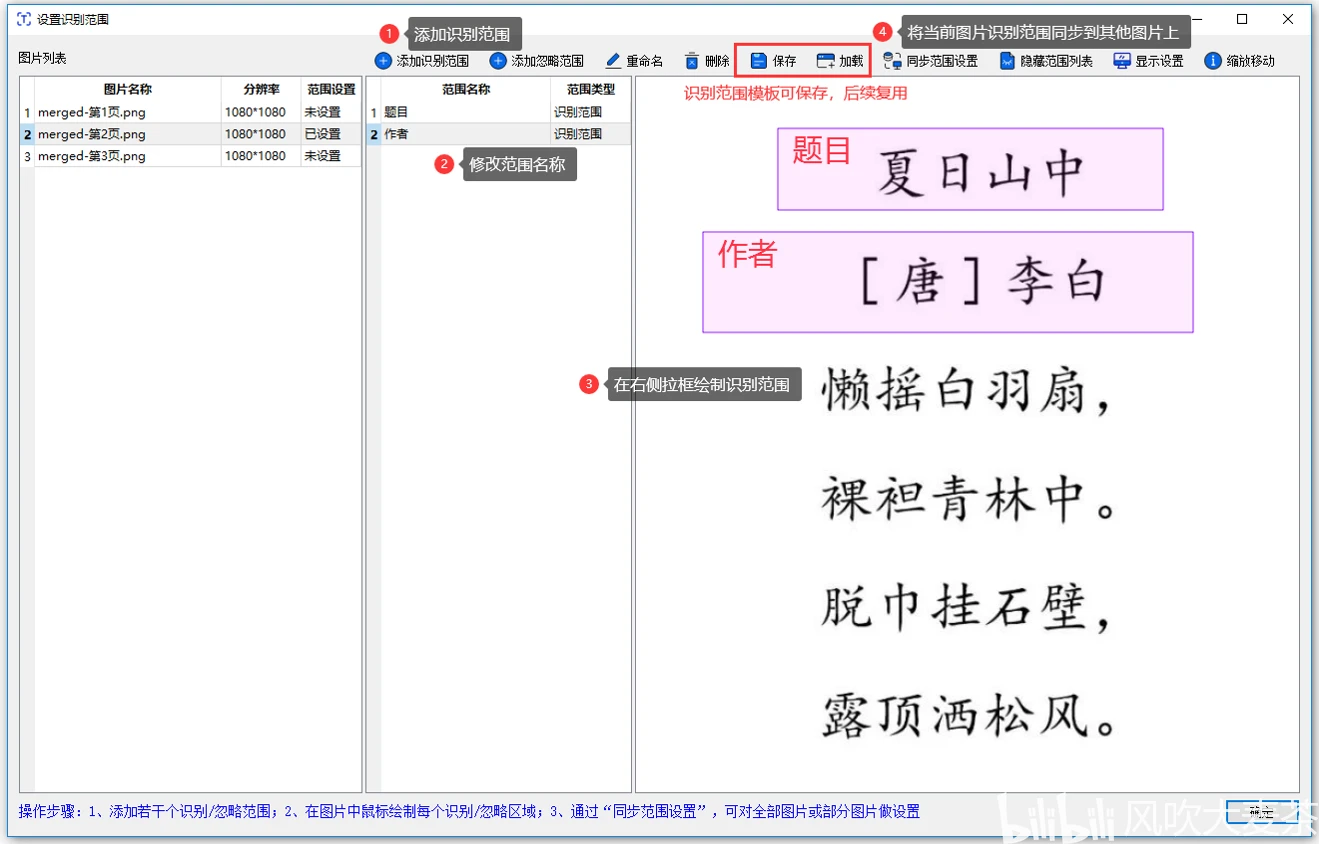Click the Display Settings icon (显示设置)
The width and height of the screenshot is (1319, 844).
tap(1122, 61)
